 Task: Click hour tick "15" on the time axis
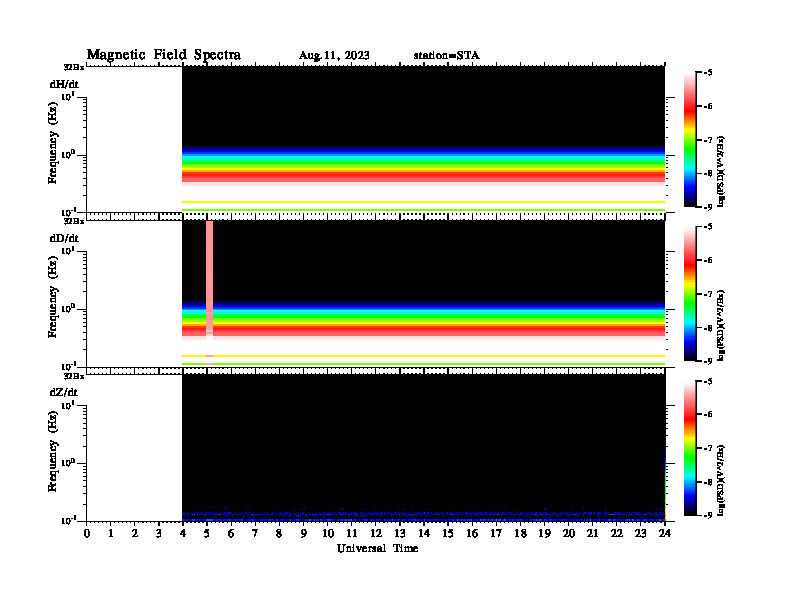tap(448, 533)
